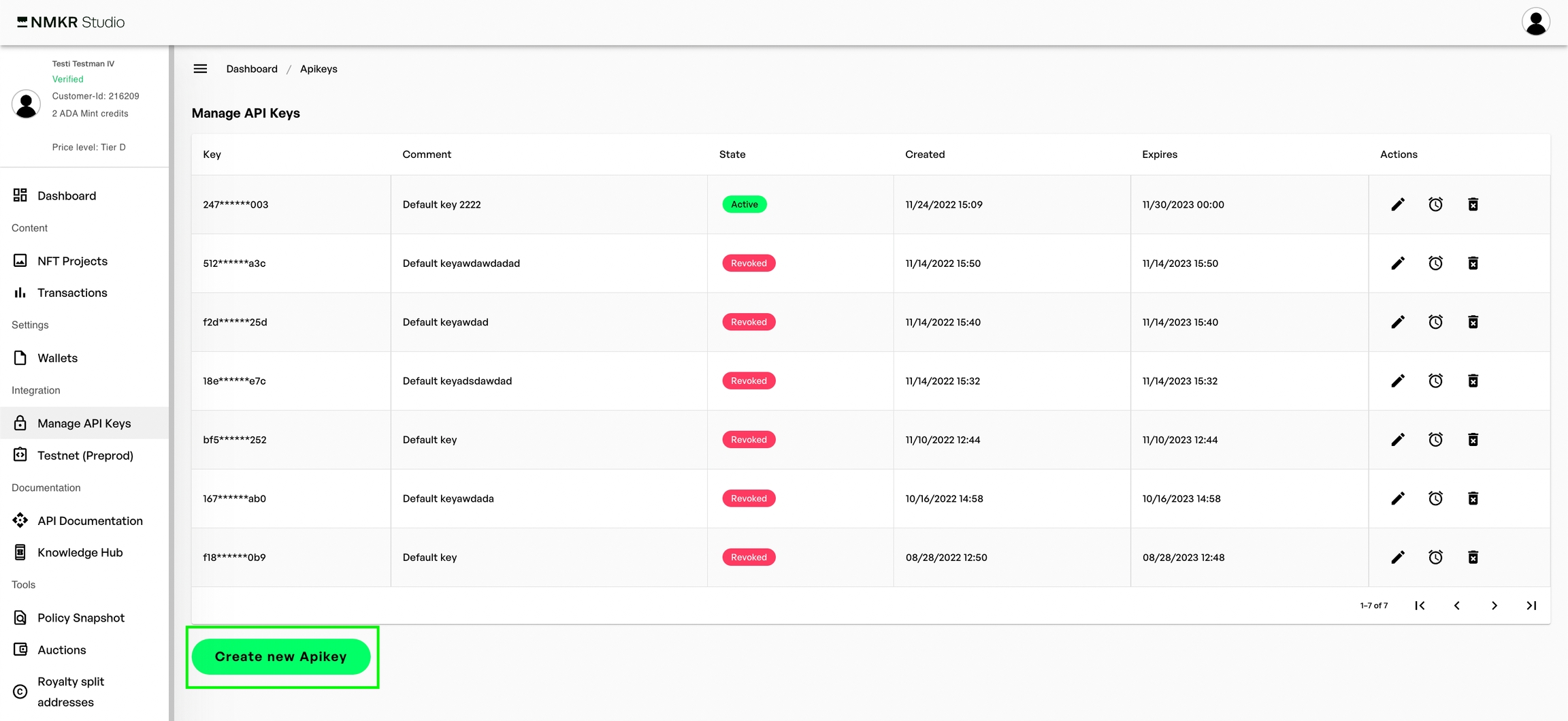This screenshot has width=1568, height=721.
Task: Open Testnet (Preprod) in sidebar
Action: (x=85, y=455)
